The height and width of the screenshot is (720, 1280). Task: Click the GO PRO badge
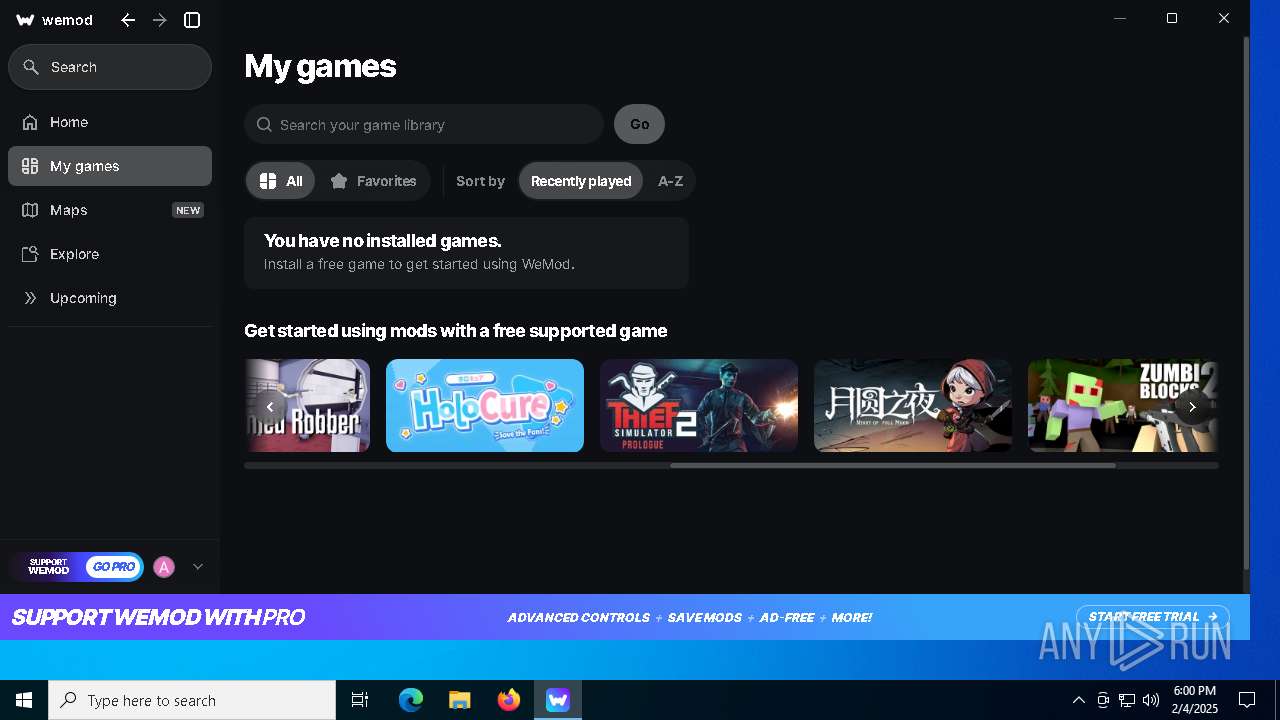tap(114, 567)
